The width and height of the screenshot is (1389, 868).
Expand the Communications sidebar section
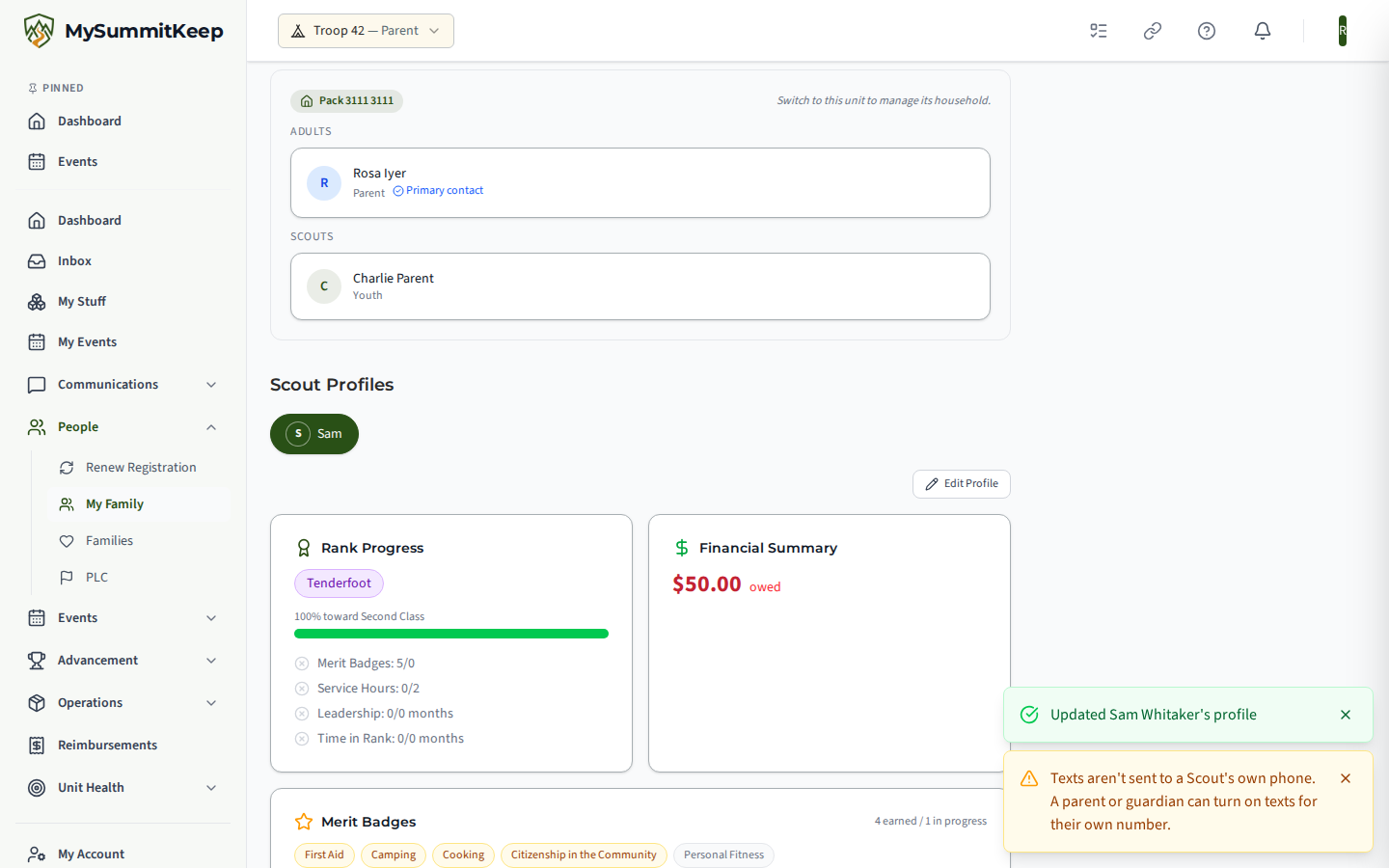point(123,385)
